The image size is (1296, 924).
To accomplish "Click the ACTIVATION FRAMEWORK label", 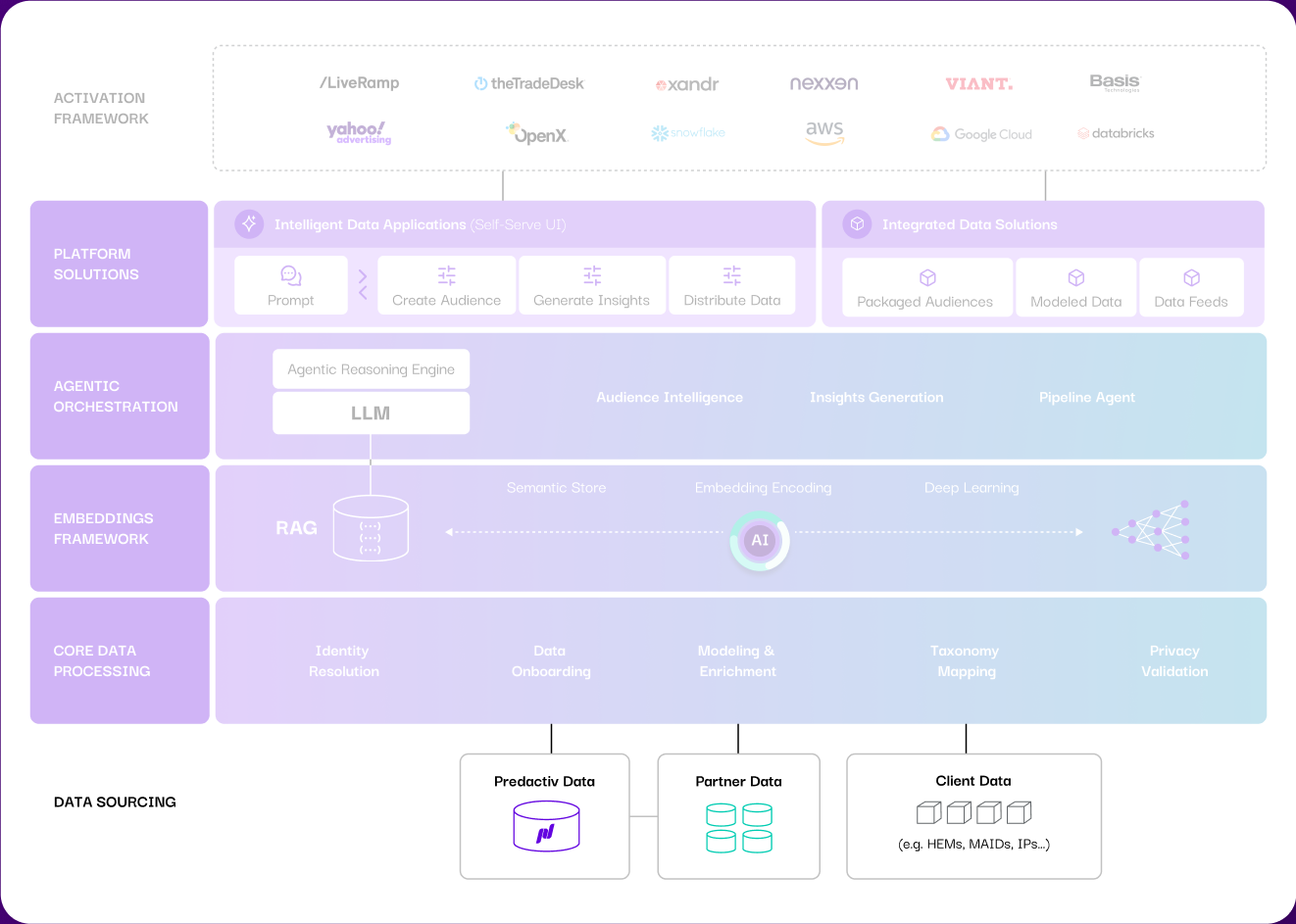I will [101, 108].
